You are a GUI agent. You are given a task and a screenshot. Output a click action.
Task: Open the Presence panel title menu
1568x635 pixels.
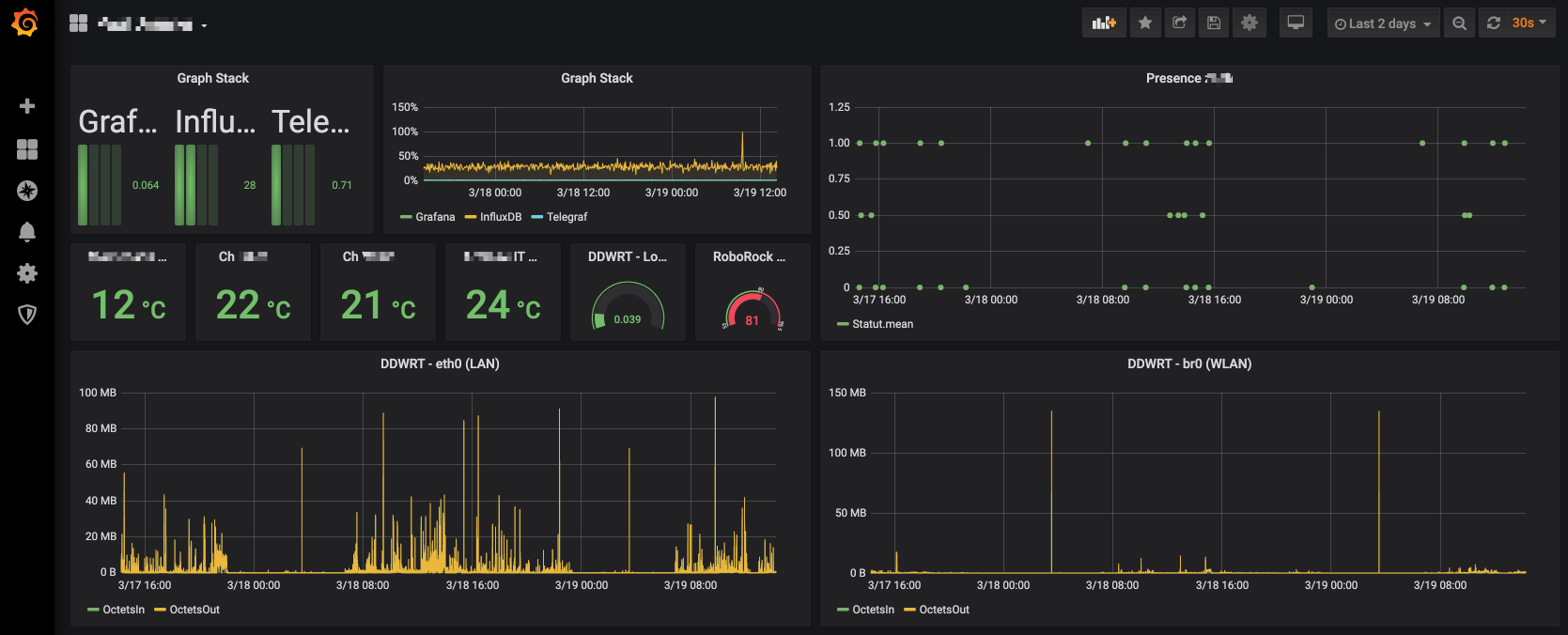coord(1189,78)
